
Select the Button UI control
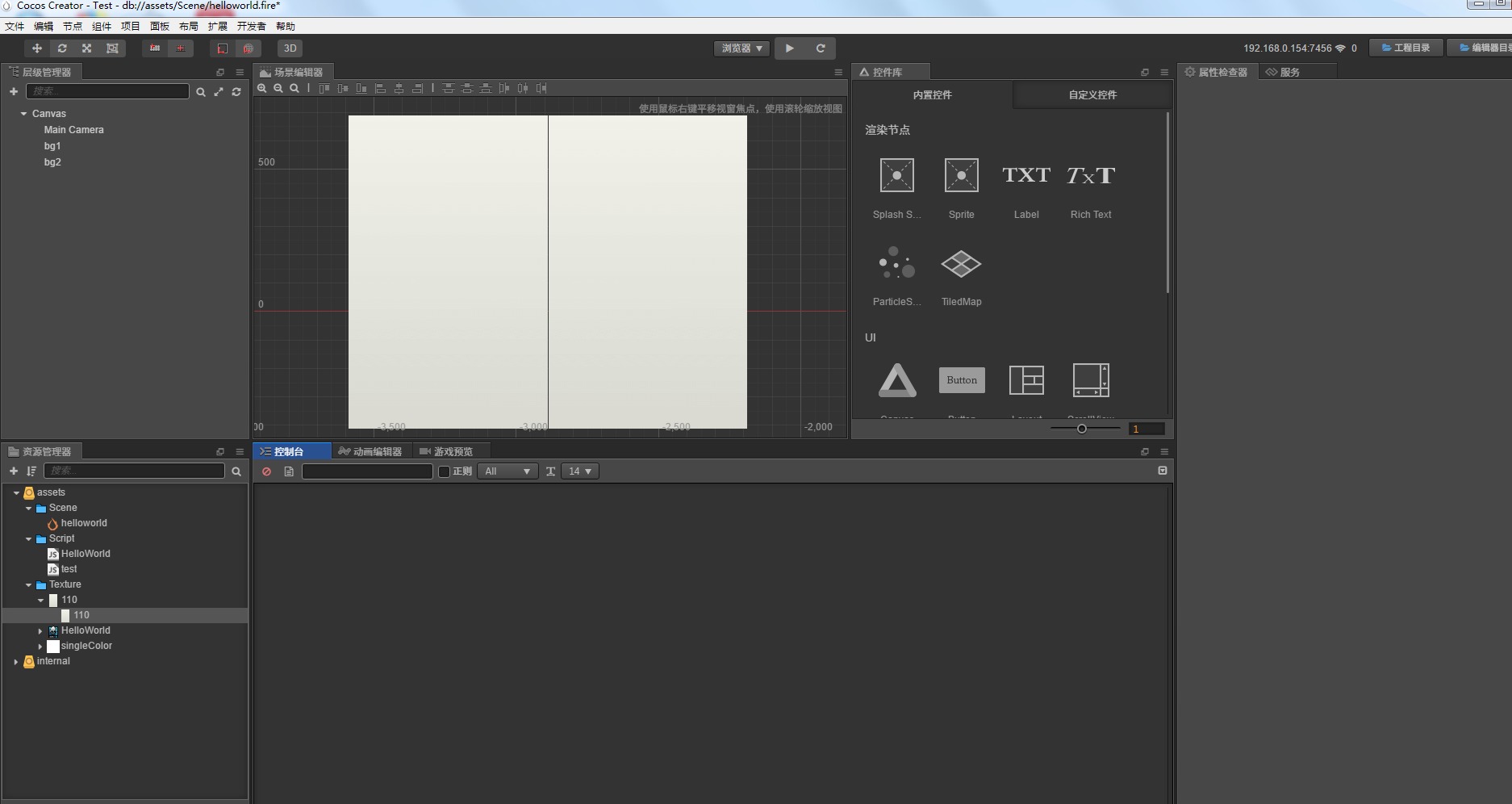pyautogui.click(x=962, y=380)
